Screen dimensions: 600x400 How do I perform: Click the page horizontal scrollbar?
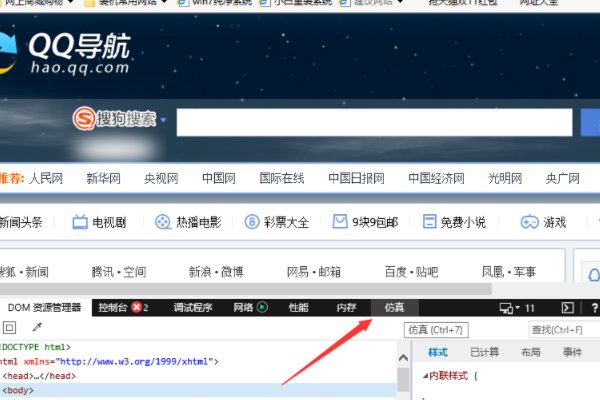(245, 289)
